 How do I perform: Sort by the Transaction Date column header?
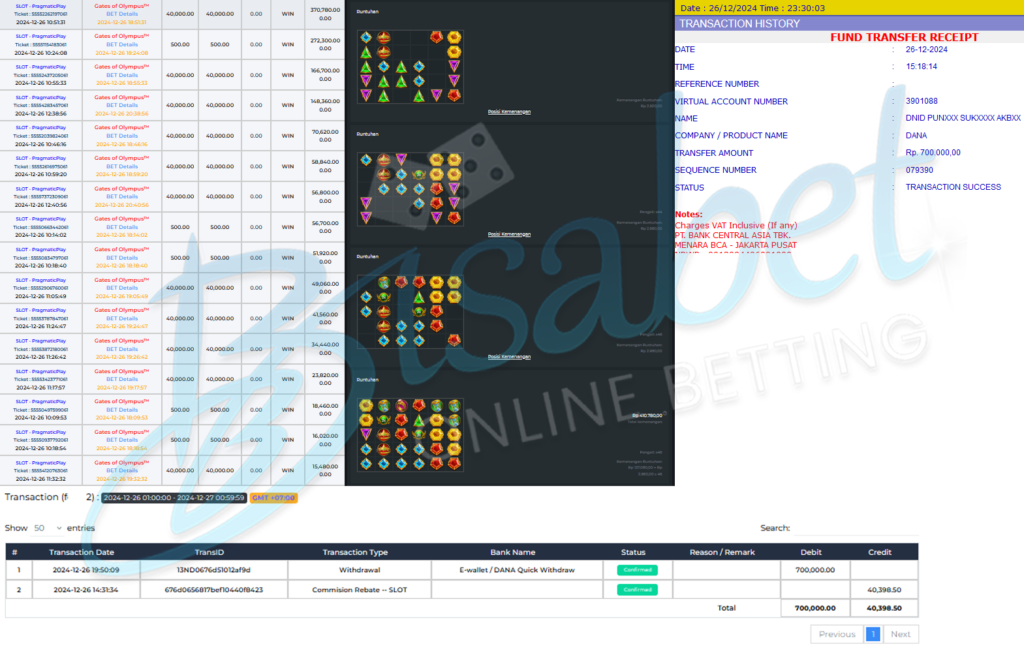82,552
